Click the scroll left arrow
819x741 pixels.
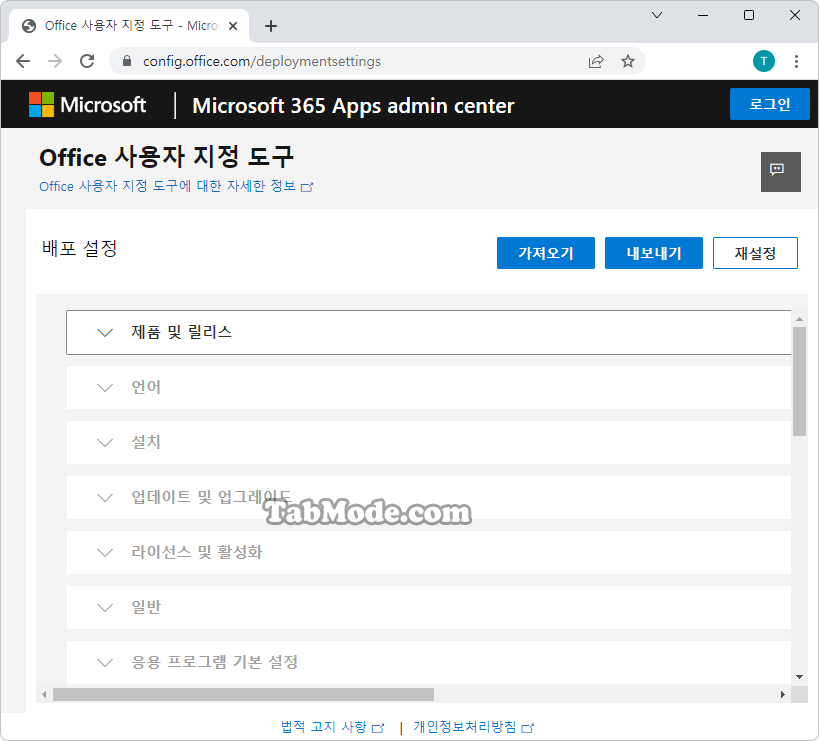44,695
